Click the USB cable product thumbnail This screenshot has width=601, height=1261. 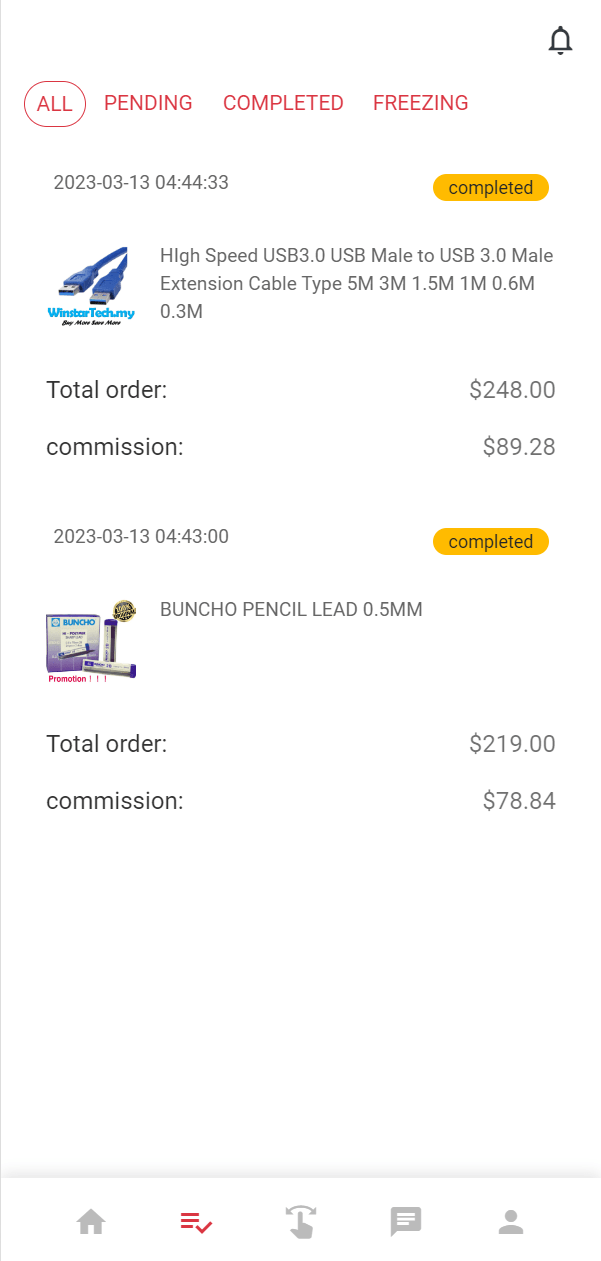click(91, 287)
